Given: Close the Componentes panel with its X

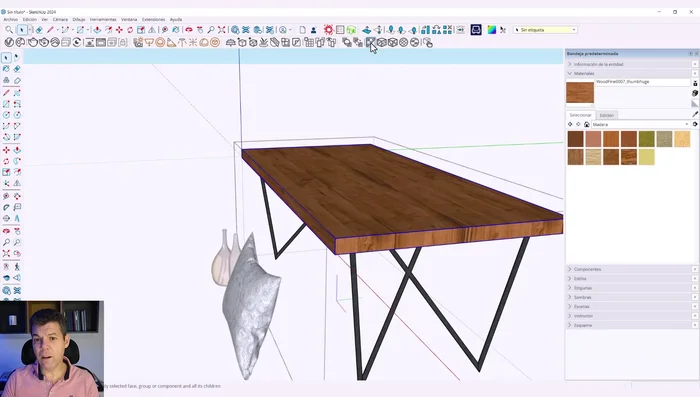Looking at the screenshot, I should (695, 269).
